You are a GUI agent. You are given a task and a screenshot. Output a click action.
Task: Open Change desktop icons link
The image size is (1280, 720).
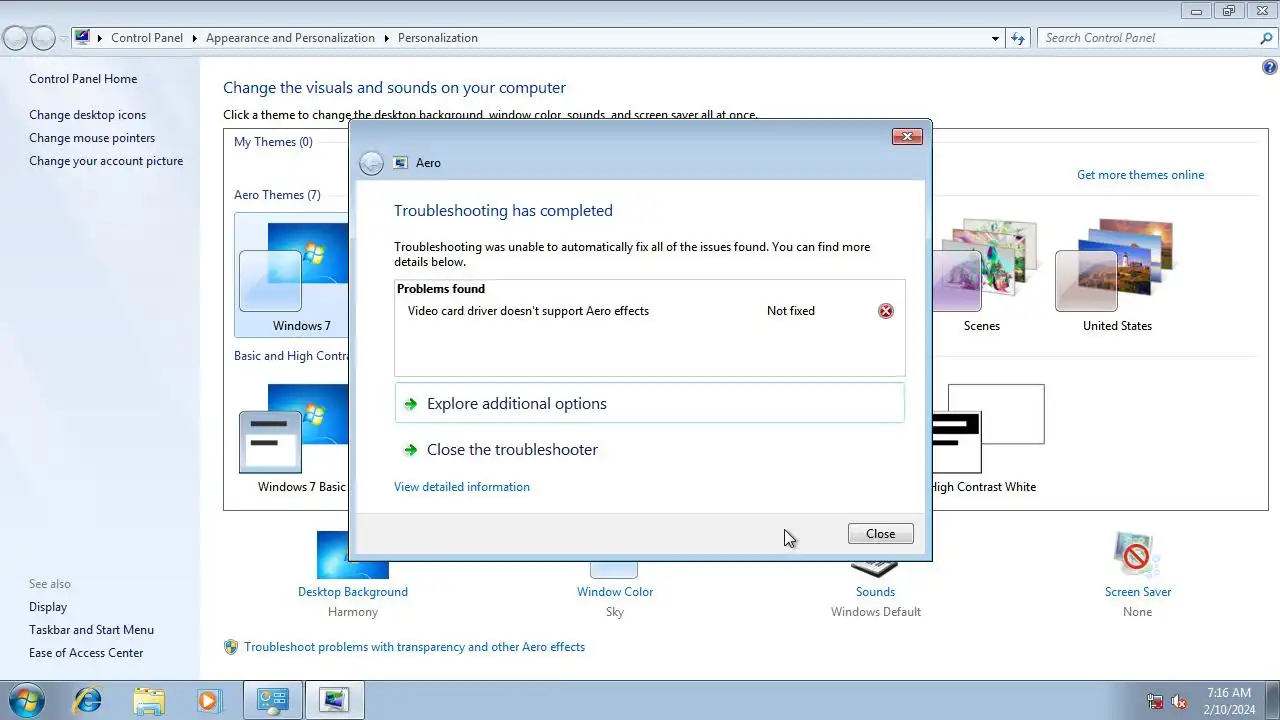[x=87, y=115]
